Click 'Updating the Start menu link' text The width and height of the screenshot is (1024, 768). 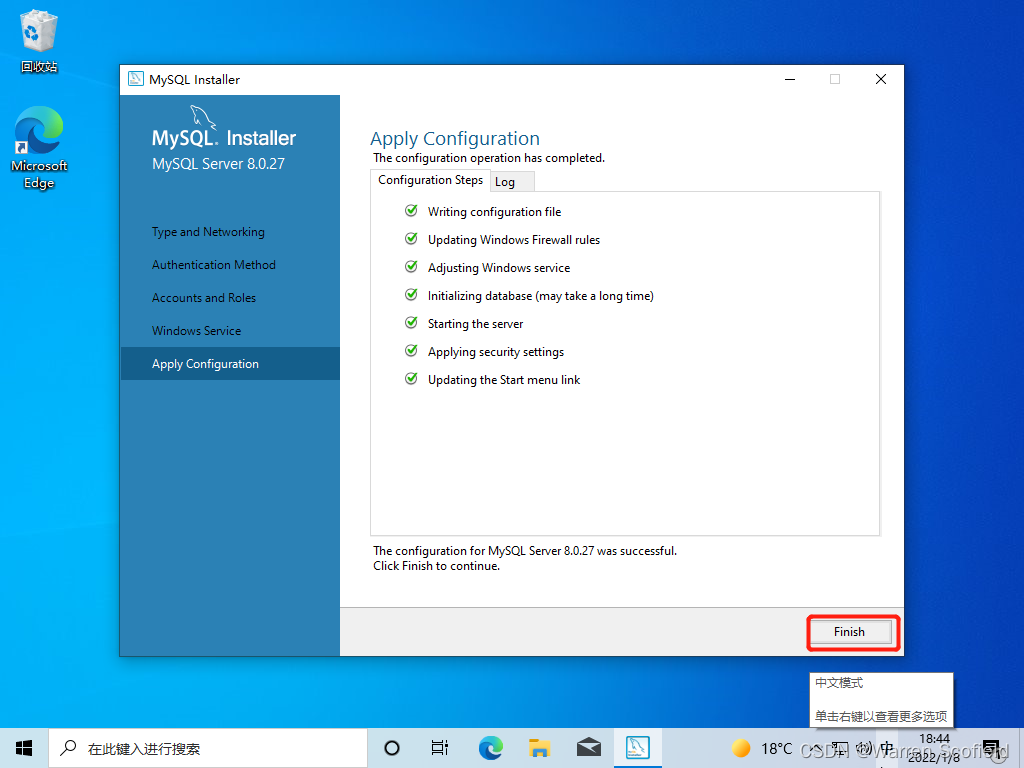[504, 380]
